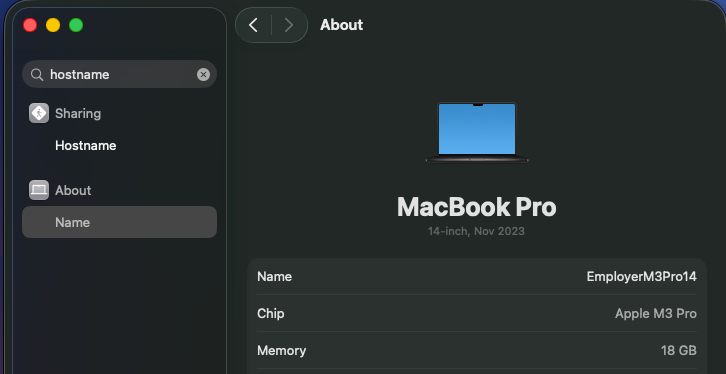
Task: Close the System Settings window
Action: [30, 25]
